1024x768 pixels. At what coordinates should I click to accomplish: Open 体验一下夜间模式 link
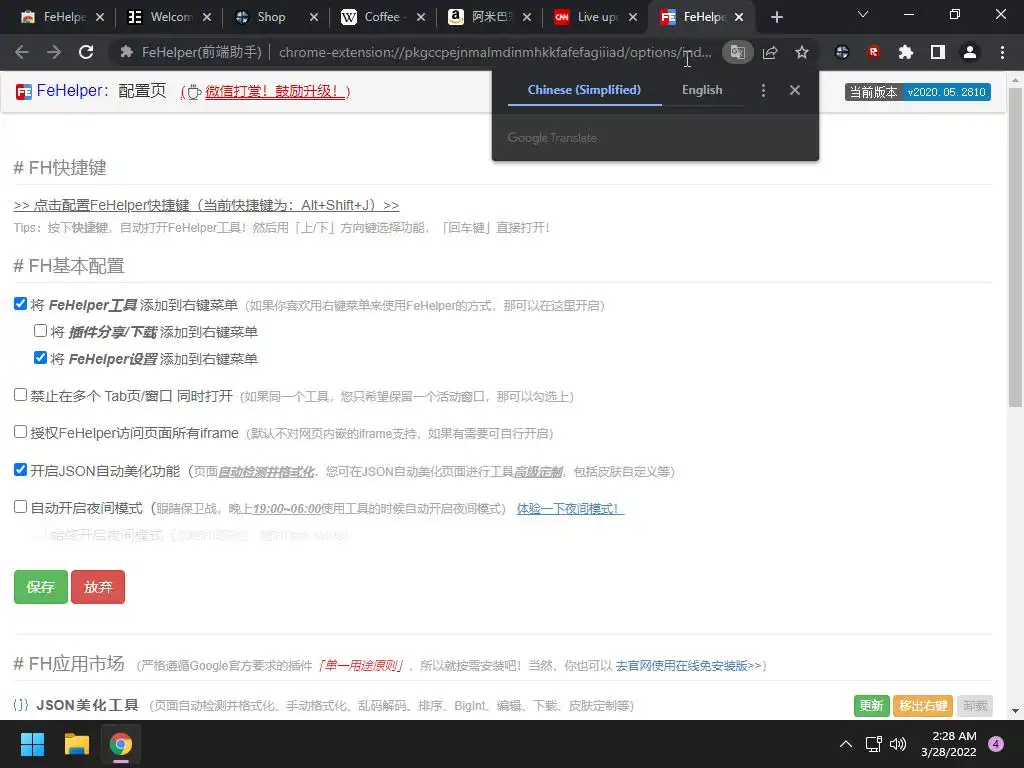coord(570,508)
